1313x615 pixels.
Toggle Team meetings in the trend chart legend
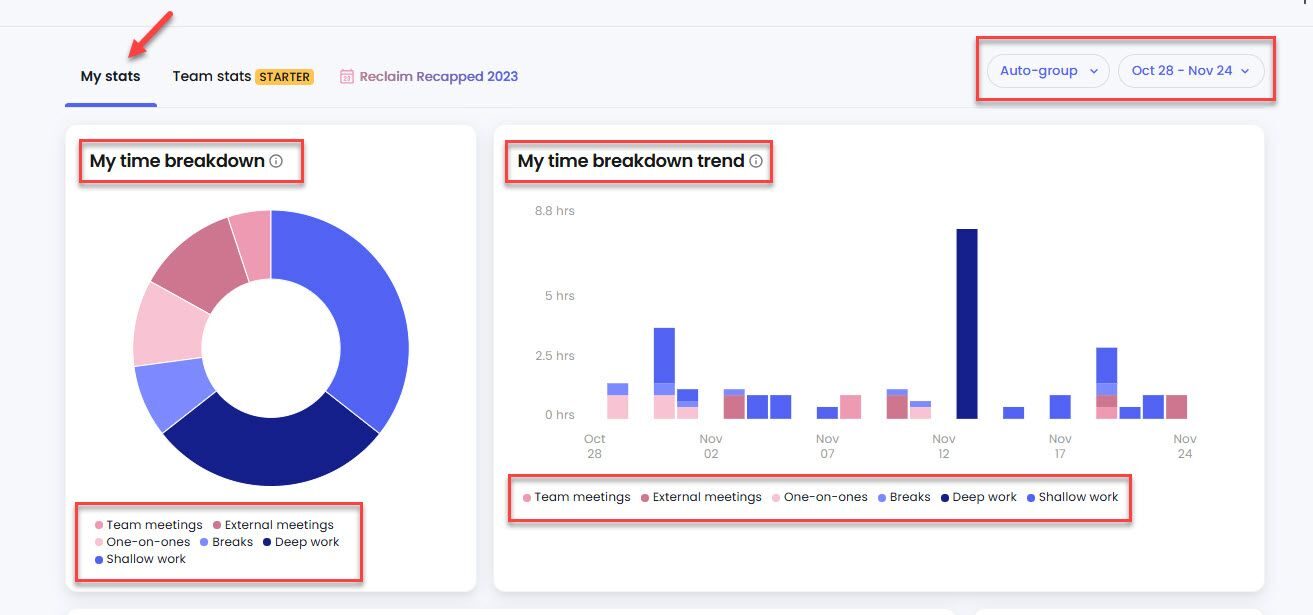[x=525, y=496]
